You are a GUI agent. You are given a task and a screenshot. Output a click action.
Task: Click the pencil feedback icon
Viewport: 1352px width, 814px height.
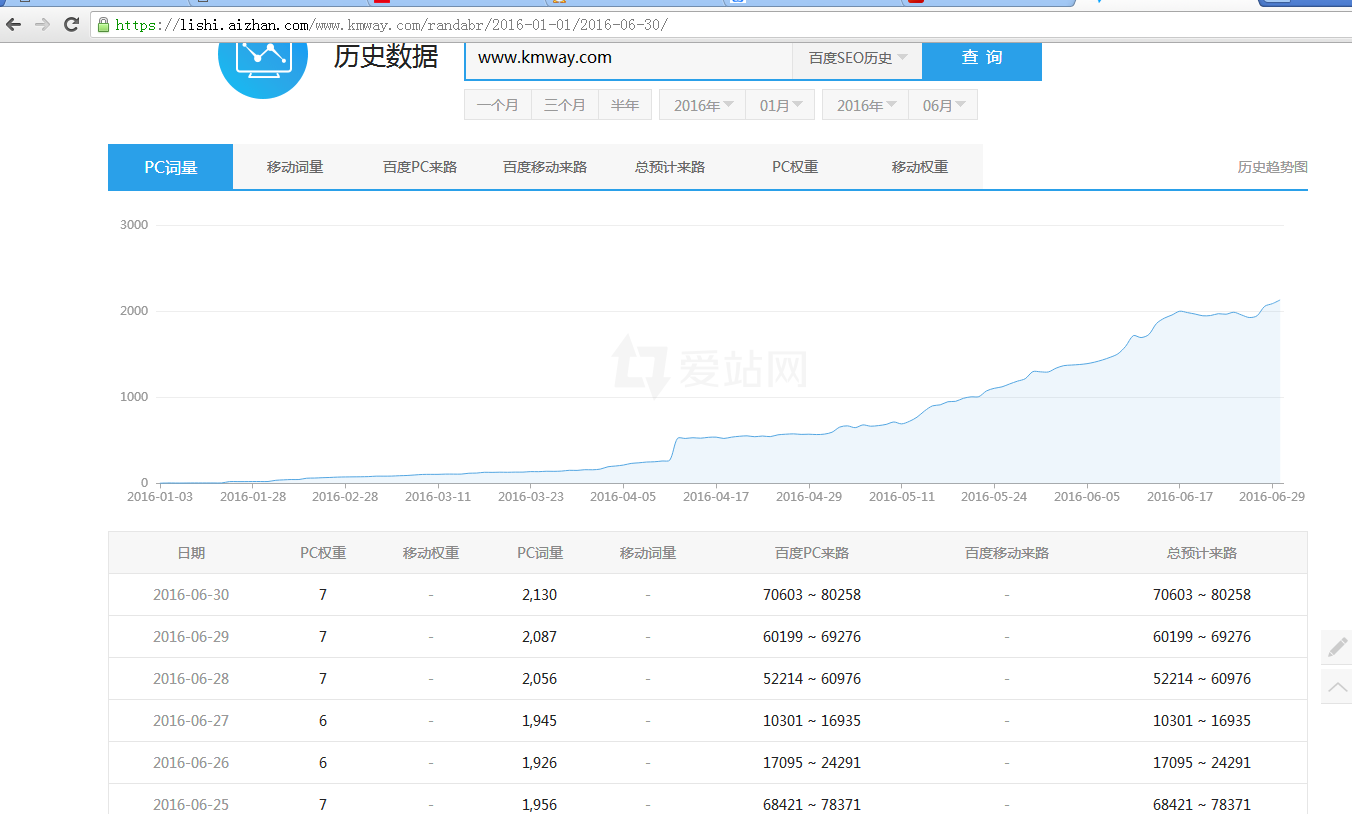tap(1337, 647)
